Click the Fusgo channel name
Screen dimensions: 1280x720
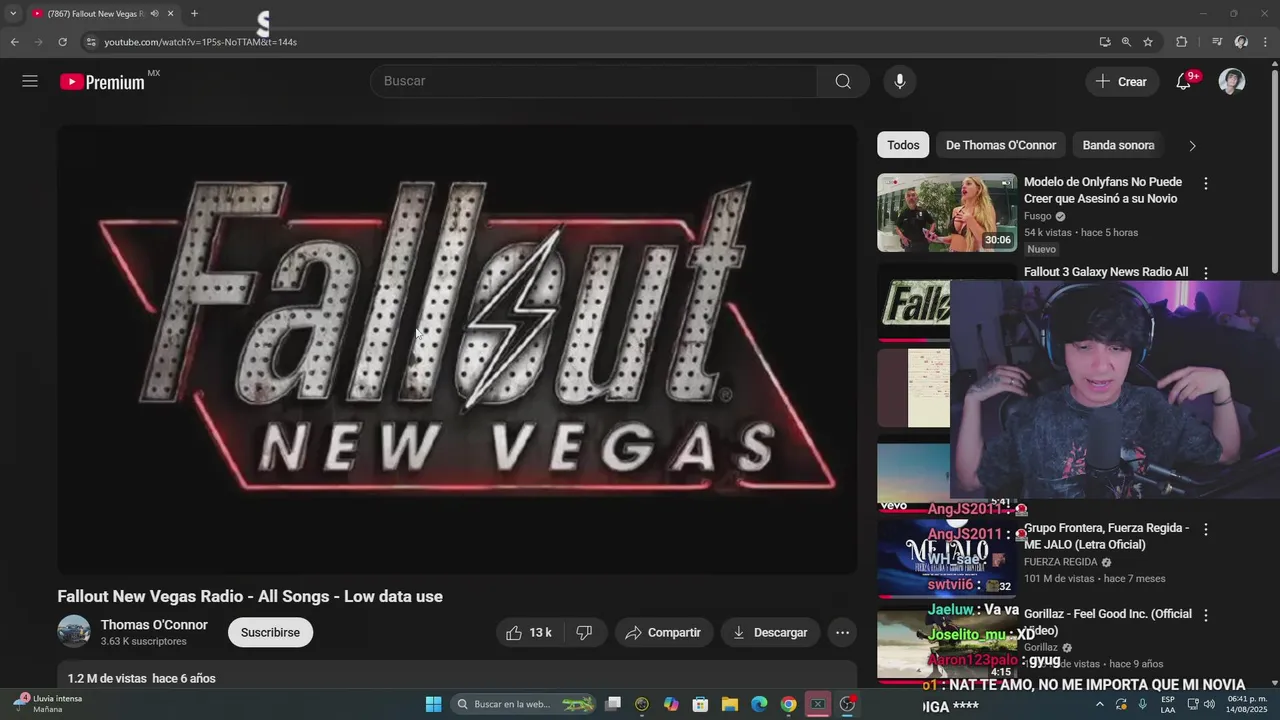click(x=1038, y=216)
